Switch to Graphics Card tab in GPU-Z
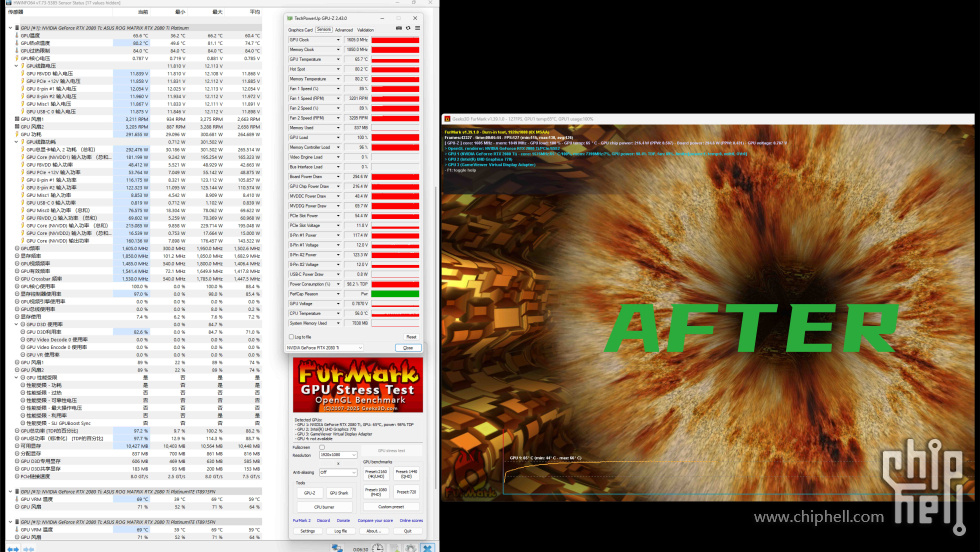The image size is (980, 552). pos(300,30)
